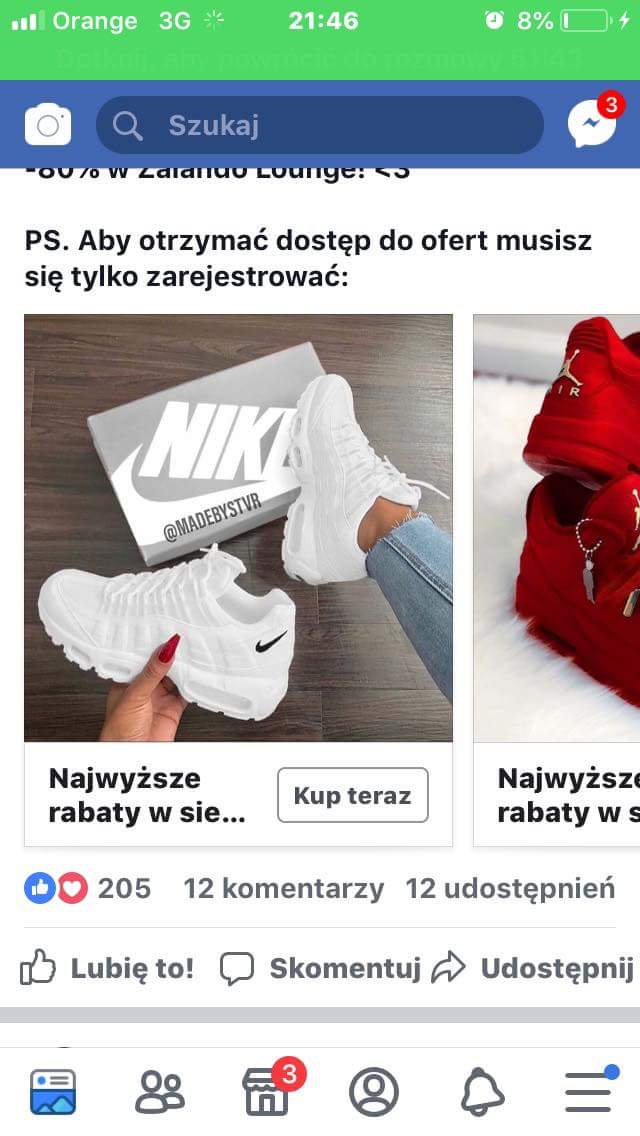Open the Profile tab icon

click(374, 1092)
